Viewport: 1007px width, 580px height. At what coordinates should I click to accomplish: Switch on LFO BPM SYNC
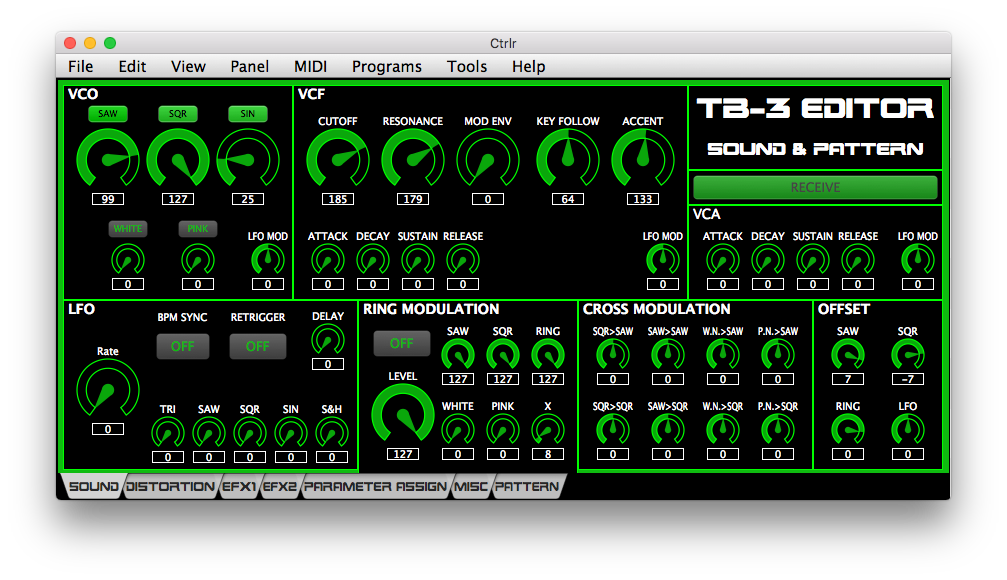182,346
